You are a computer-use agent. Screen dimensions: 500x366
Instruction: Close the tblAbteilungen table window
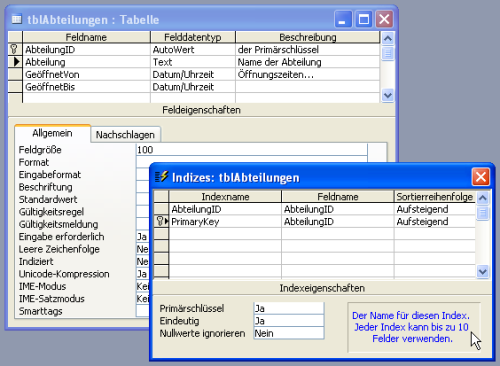click(x=384, y=19)
